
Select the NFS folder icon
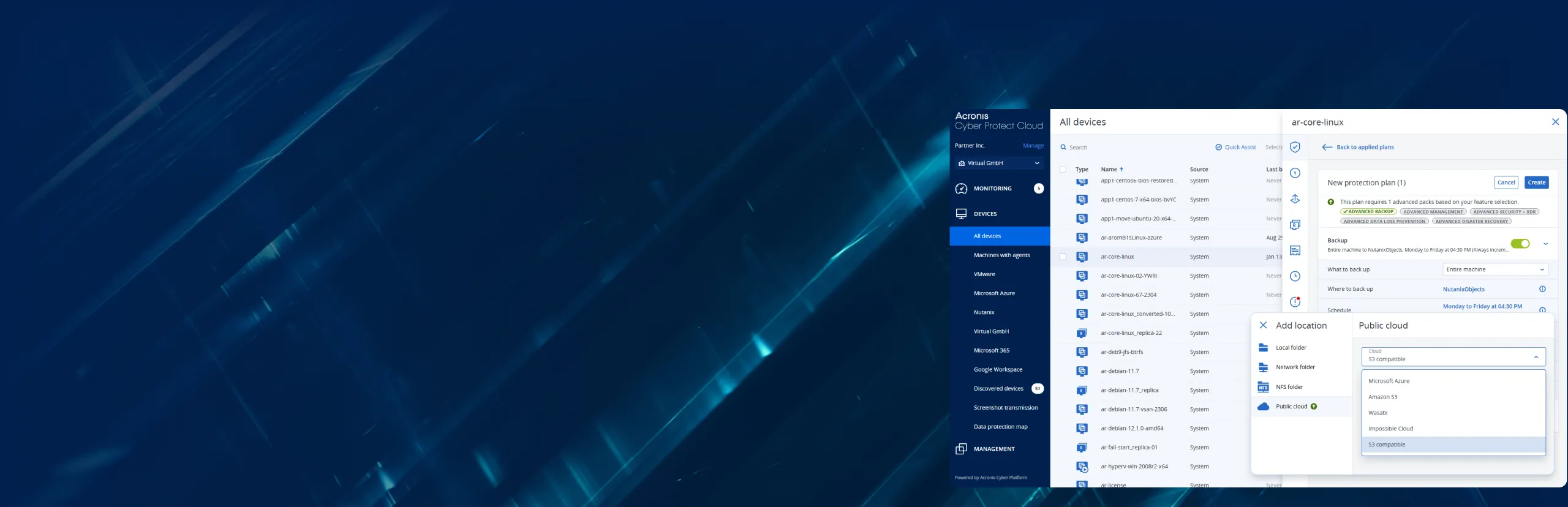pyautogui.click(x=1263, y=387)
